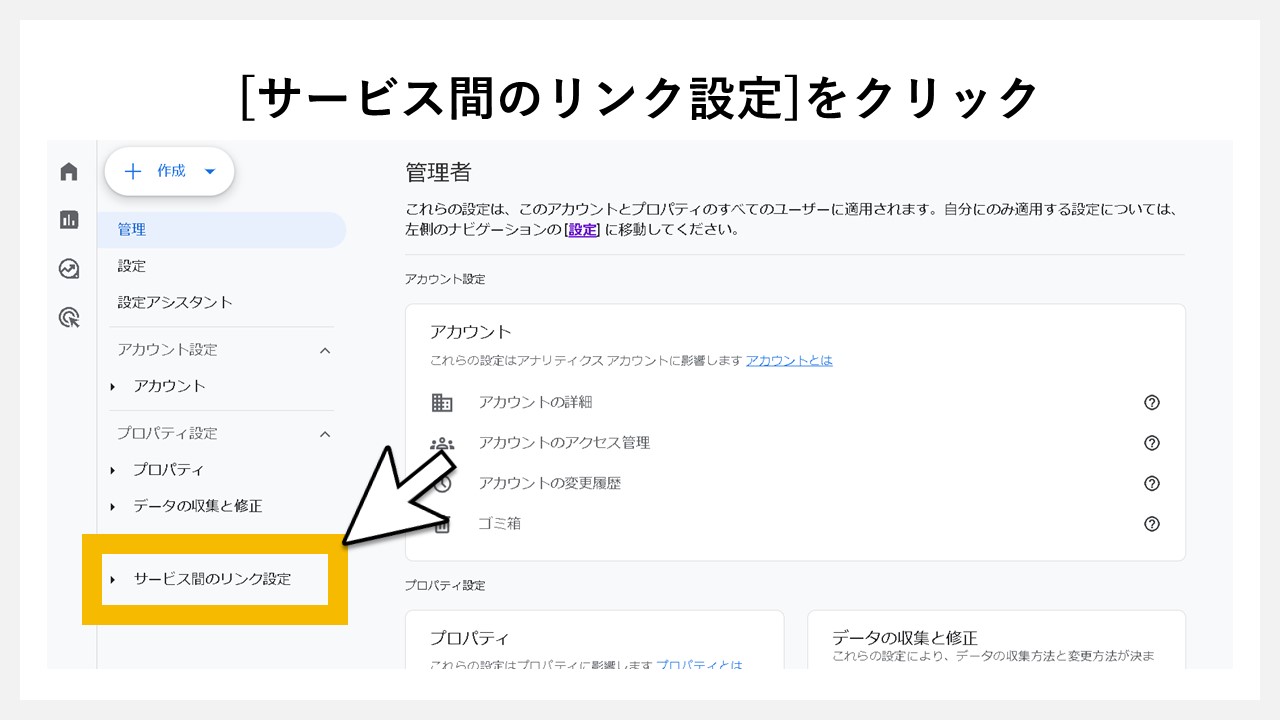Click the help icon beside アカウントのアクセス管理
This screenshot has height=720, width=1280.
(x=1151, y=443)
